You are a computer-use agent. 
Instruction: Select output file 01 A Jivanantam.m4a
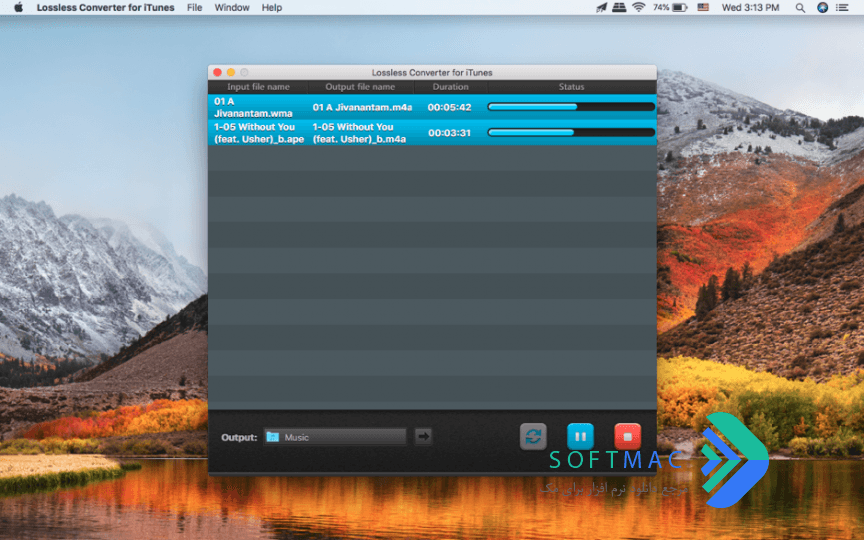pos(362,107)
